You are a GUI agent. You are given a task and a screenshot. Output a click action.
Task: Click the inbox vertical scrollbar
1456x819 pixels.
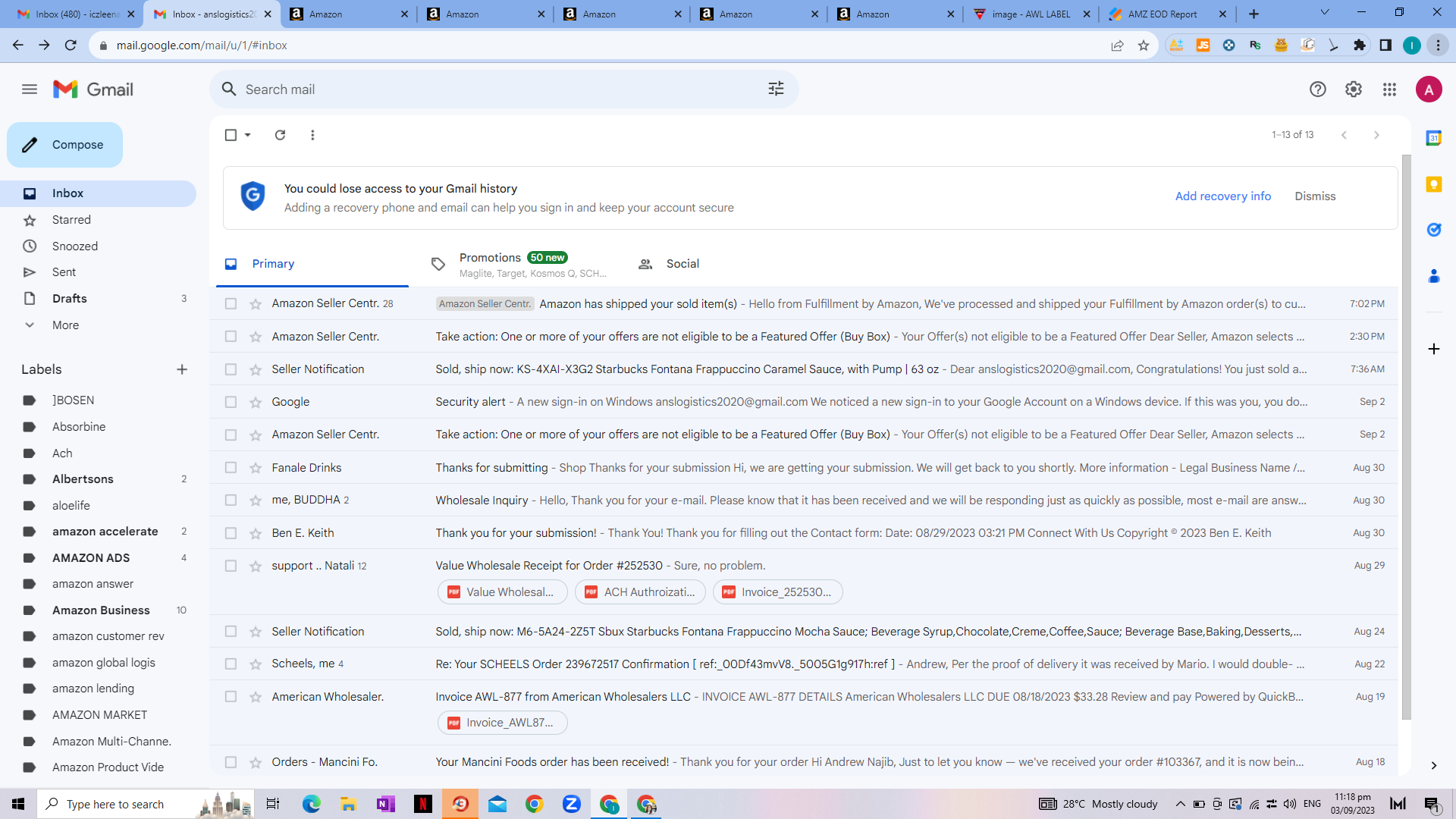pyautogui.click(x=1406, y=437)
